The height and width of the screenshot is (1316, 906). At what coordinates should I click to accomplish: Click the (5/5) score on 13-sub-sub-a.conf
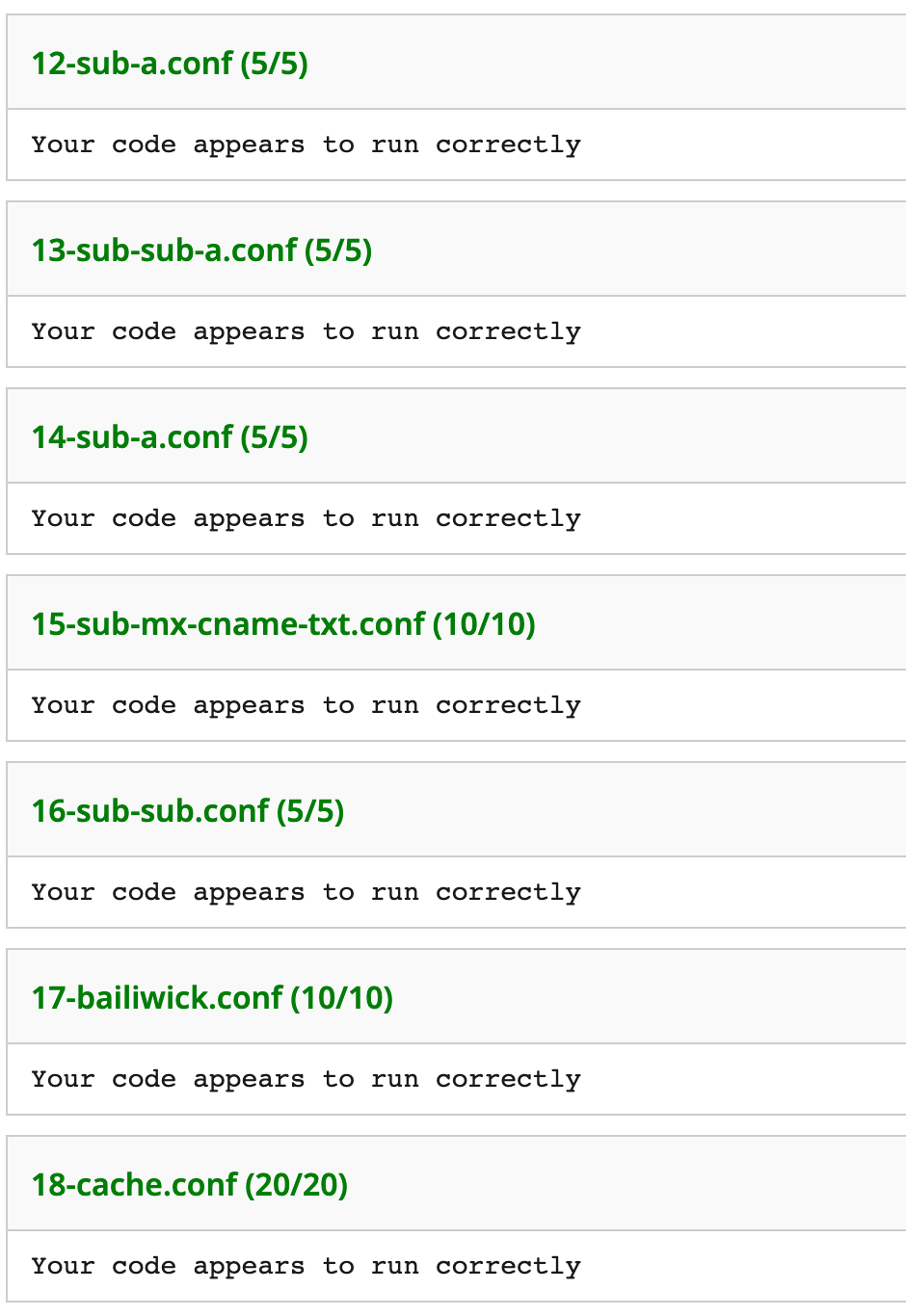tap(338, 250)
